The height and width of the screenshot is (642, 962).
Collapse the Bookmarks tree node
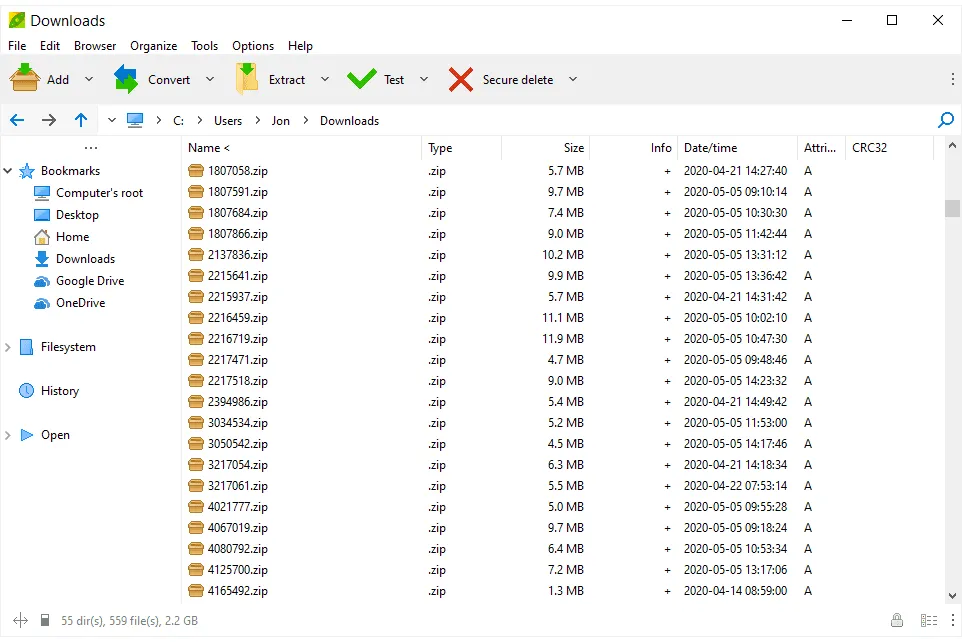8,171
